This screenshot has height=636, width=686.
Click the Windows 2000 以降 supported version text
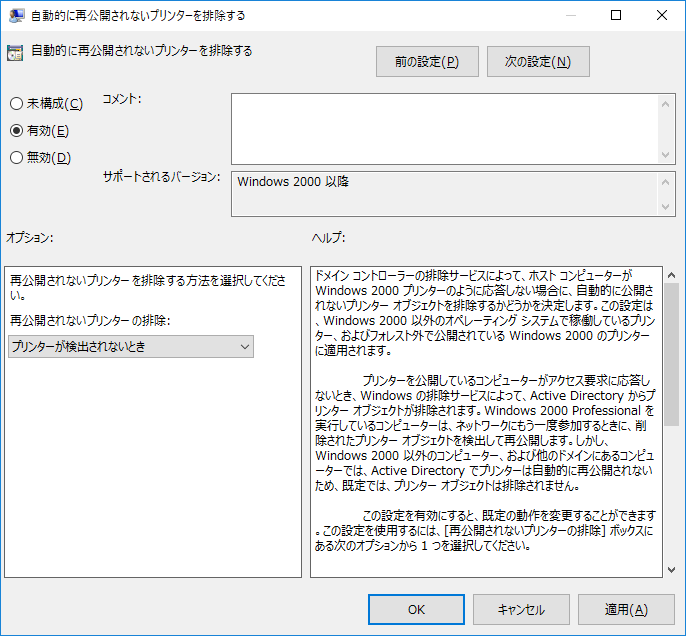pyautogui.click(x=293, y=182)
